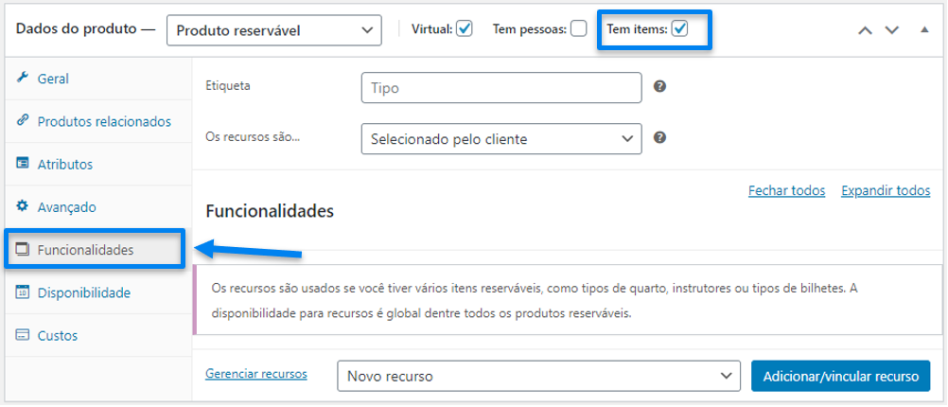Uncheck the Virtual checkbox
Screen dimensions: 948x407
click(x=464, y=29)
